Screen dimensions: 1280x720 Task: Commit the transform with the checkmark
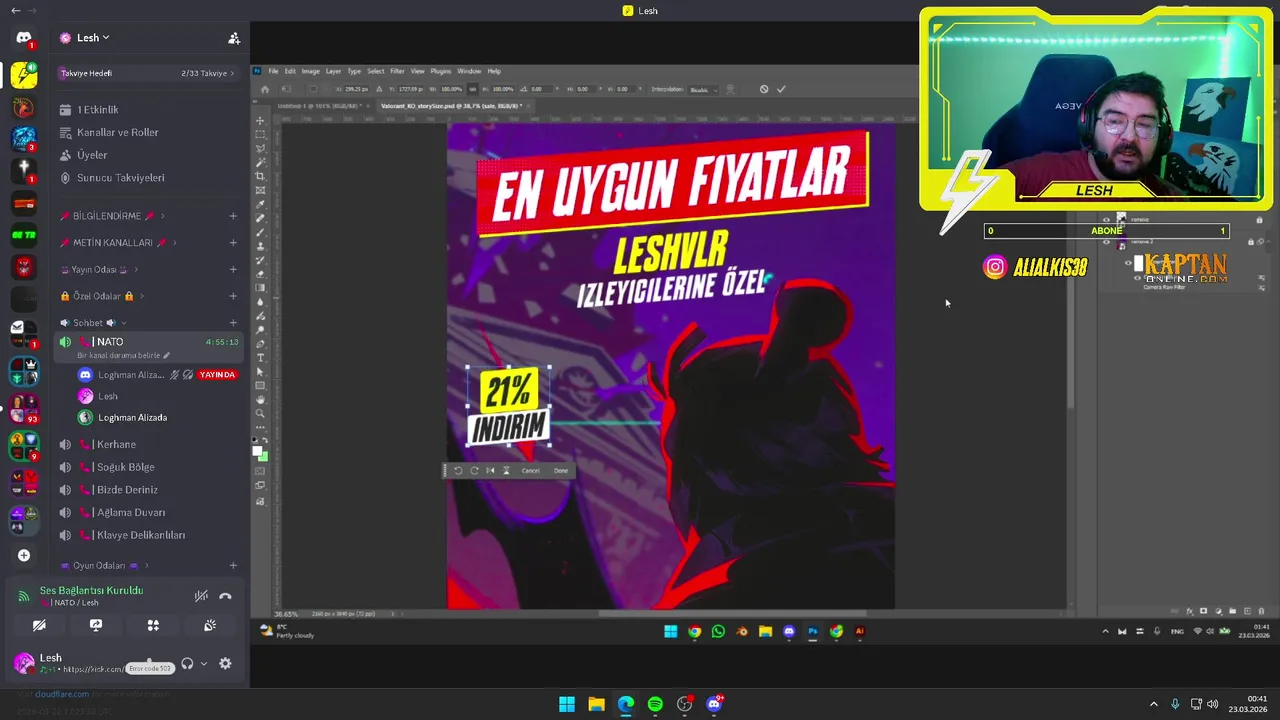tap(781, 89)
